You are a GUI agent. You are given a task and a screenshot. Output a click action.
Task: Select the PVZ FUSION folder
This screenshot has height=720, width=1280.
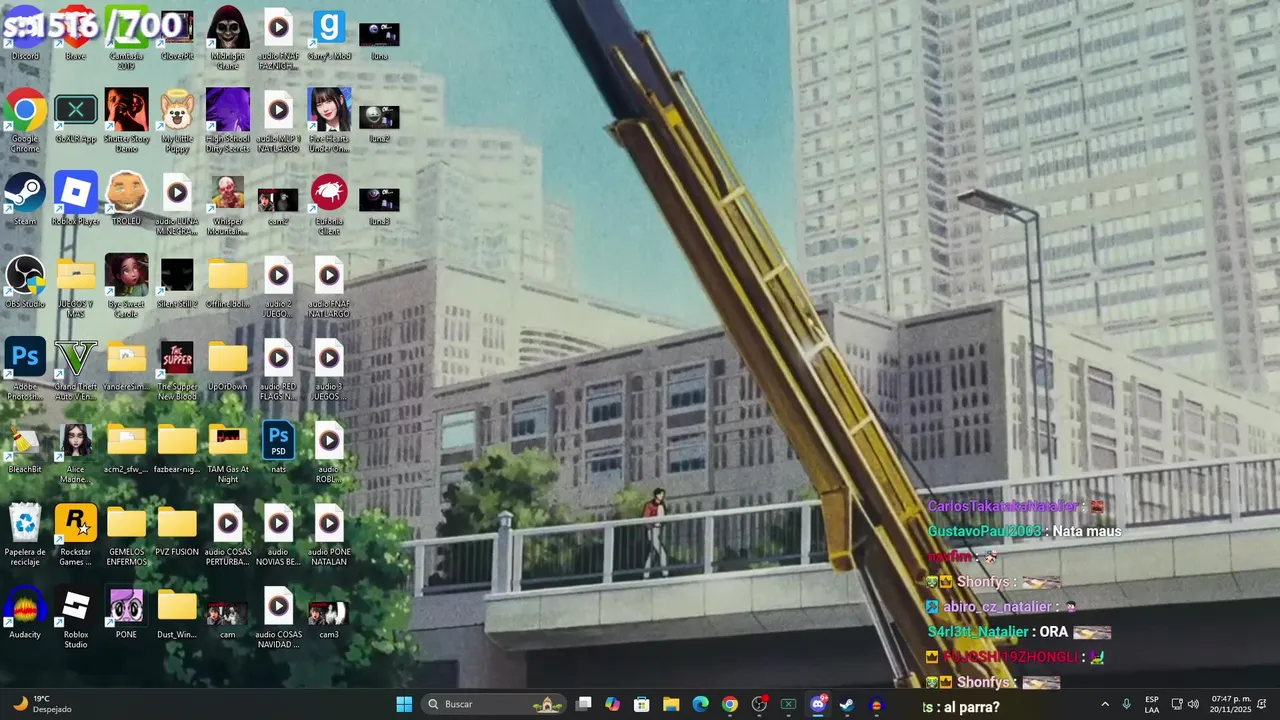tap(177, 530)
